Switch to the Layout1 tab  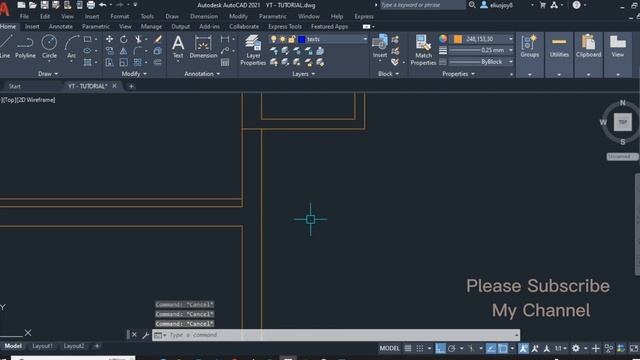point(42,346)
